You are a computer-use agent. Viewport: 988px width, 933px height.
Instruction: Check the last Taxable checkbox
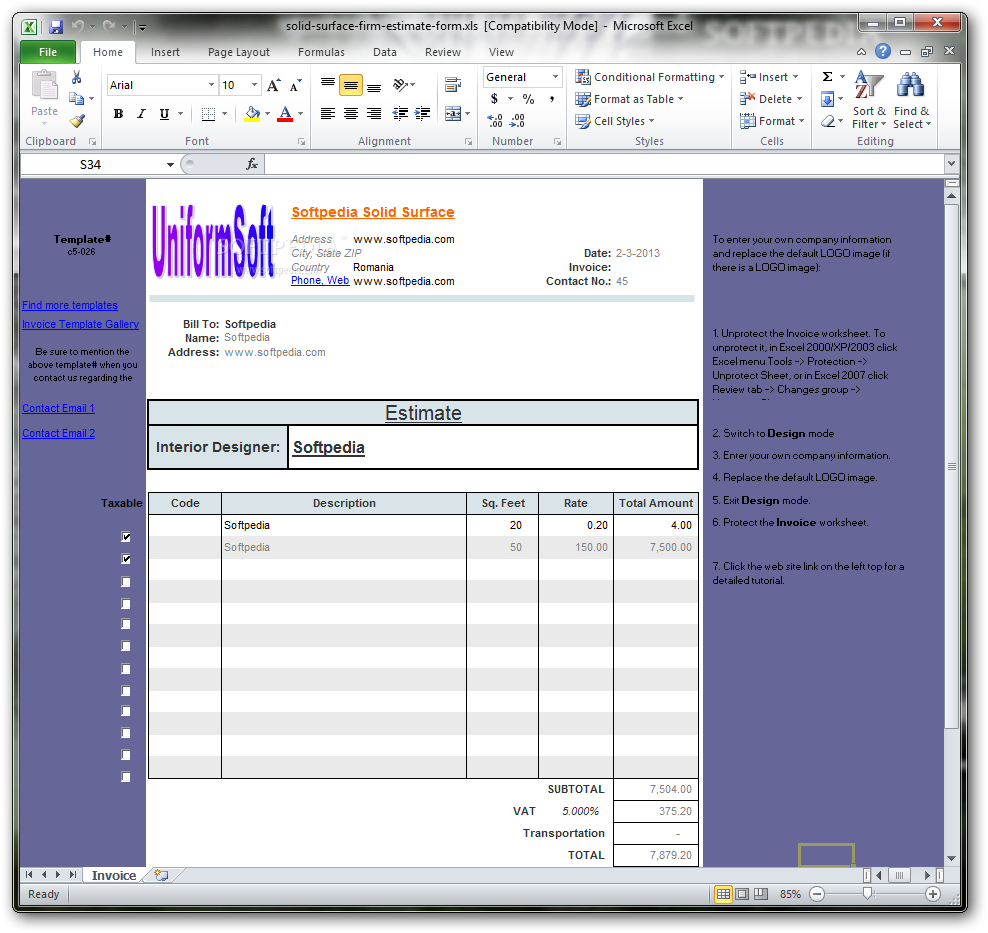coord(126,777)
